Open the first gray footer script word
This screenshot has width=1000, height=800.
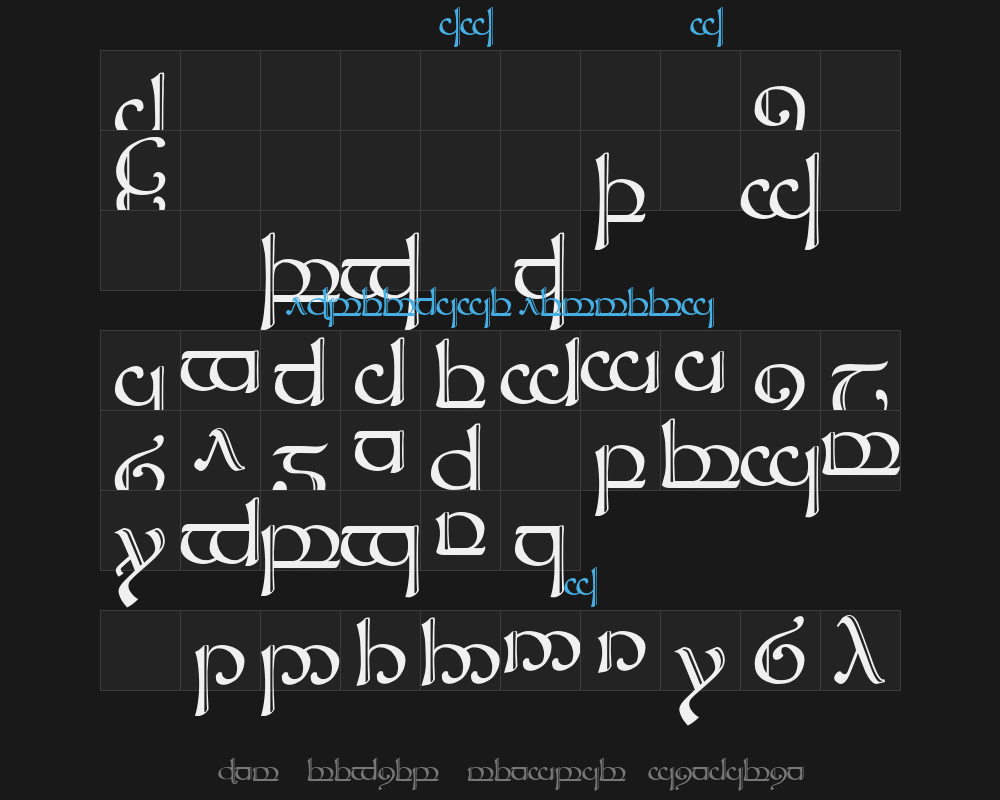pos(248,773)
